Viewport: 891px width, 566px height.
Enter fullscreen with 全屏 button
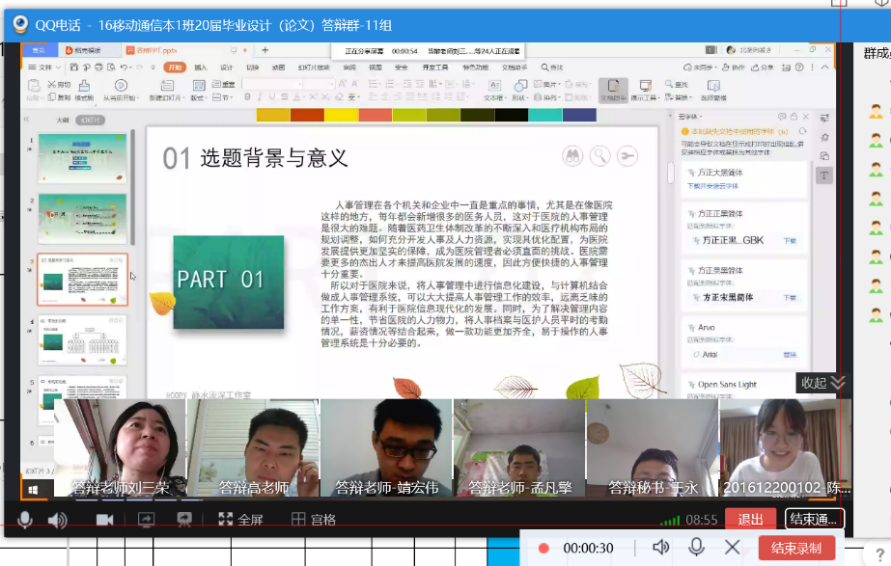(x=241, y=519)
